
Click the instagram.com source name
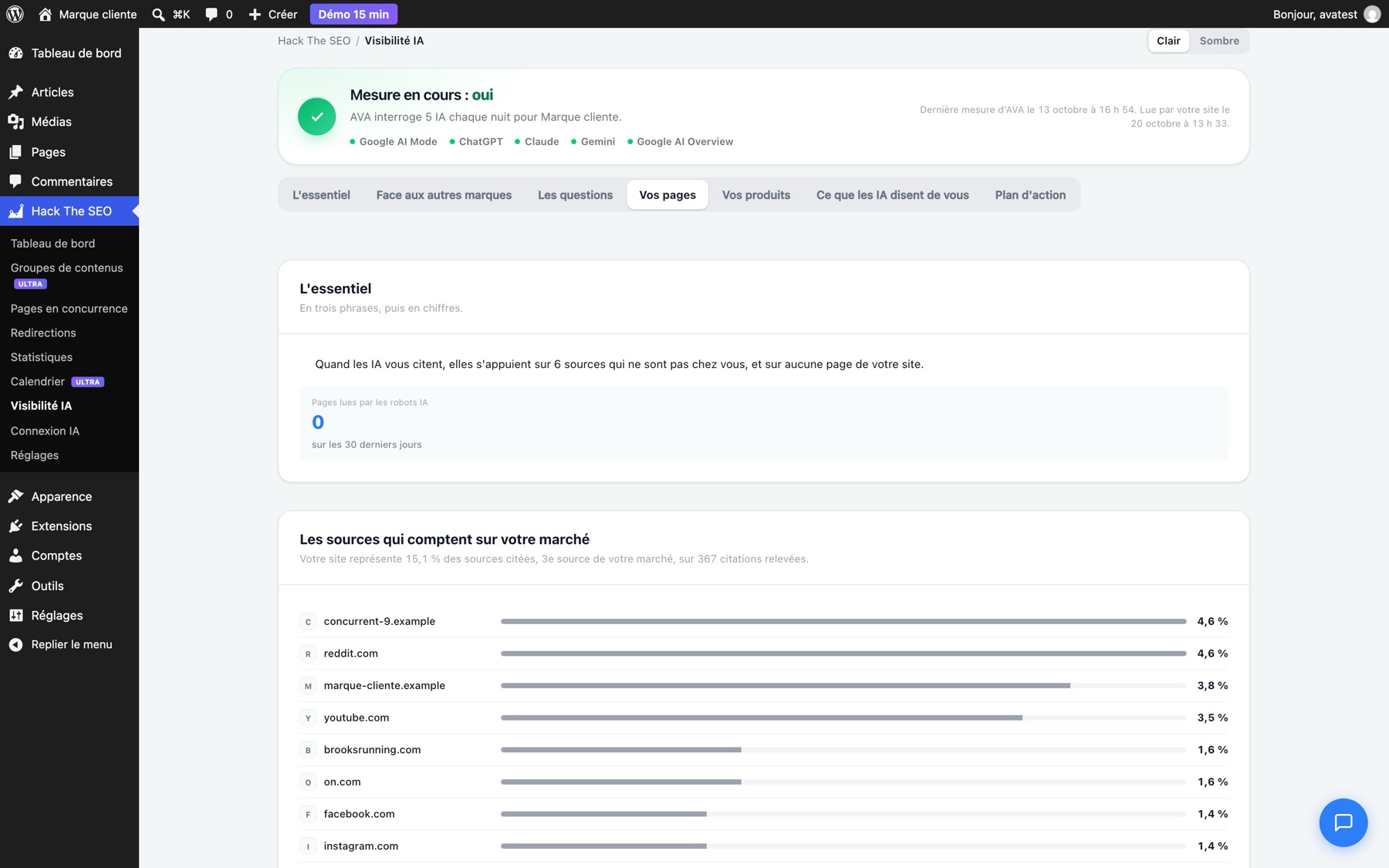tap(361, 846)
